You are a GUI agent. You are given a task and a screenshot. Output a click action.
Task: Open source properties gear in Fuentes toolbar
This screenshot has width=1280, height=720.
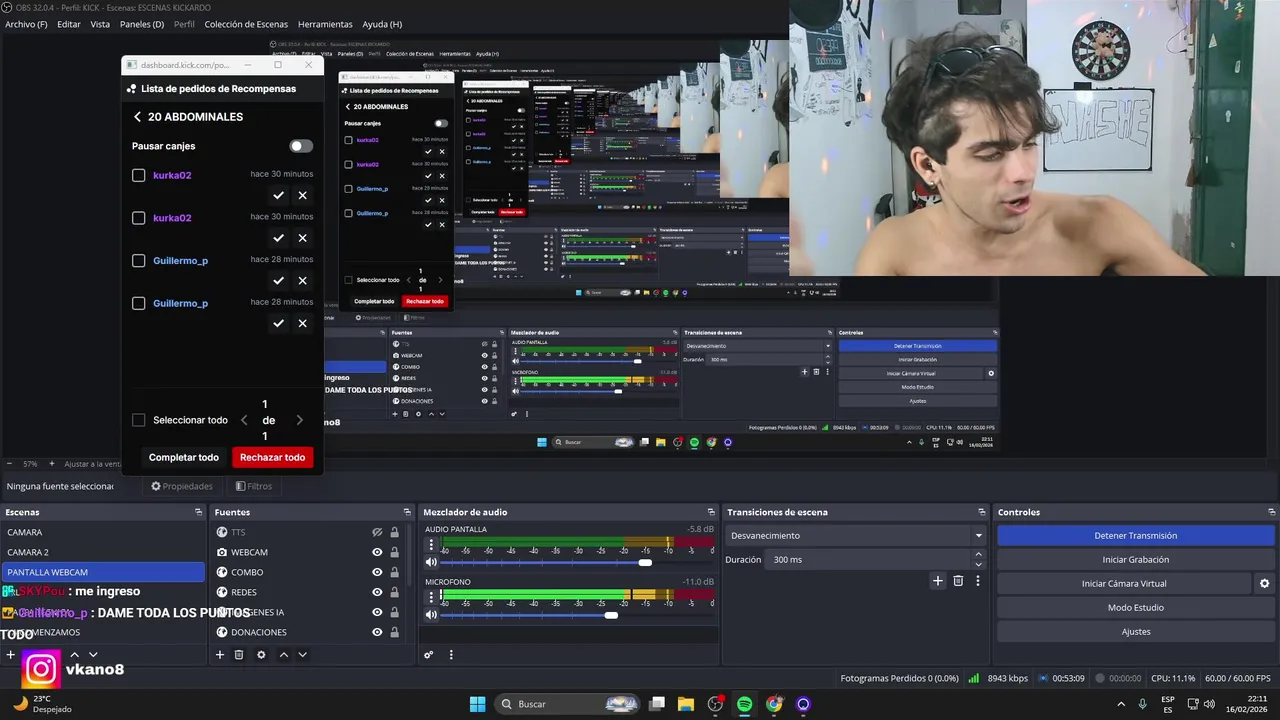261,655
